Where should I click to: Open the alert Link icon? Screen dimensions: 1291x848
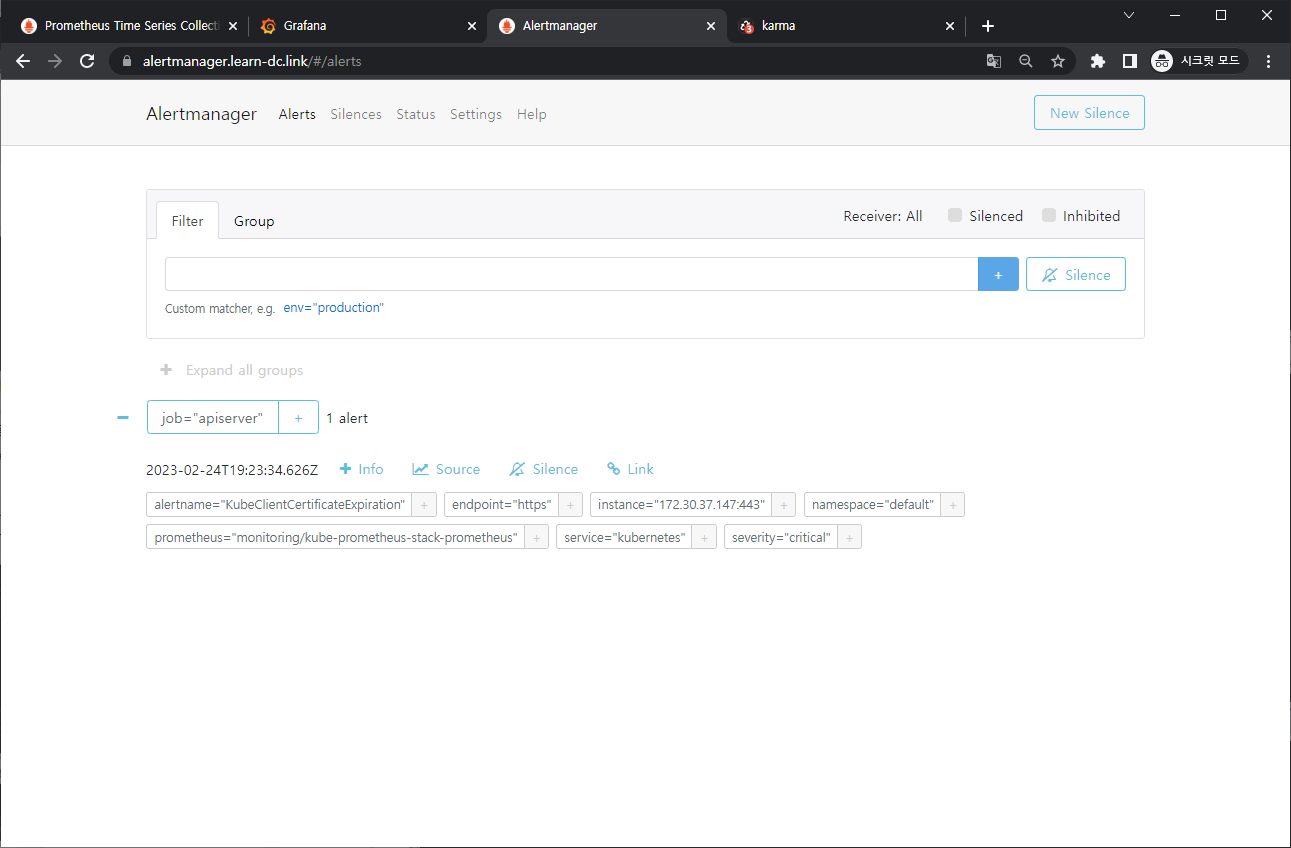coord(614,469)
